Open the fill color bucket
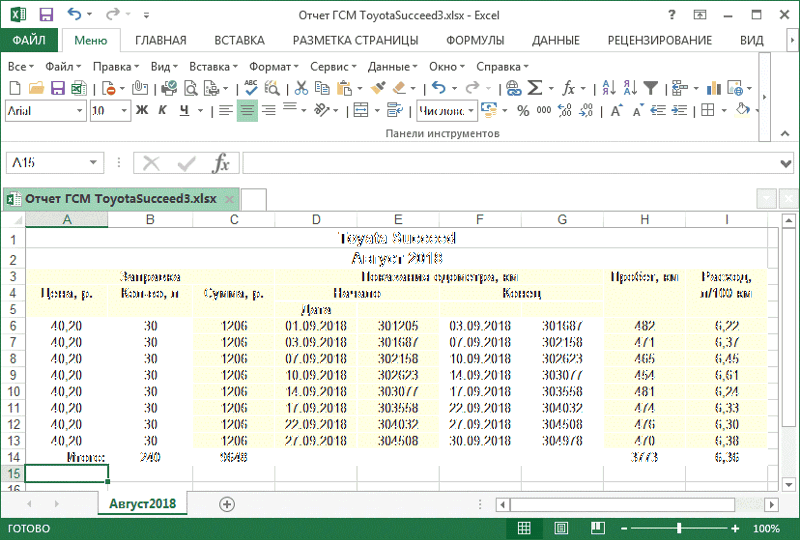 coord(743,110)
